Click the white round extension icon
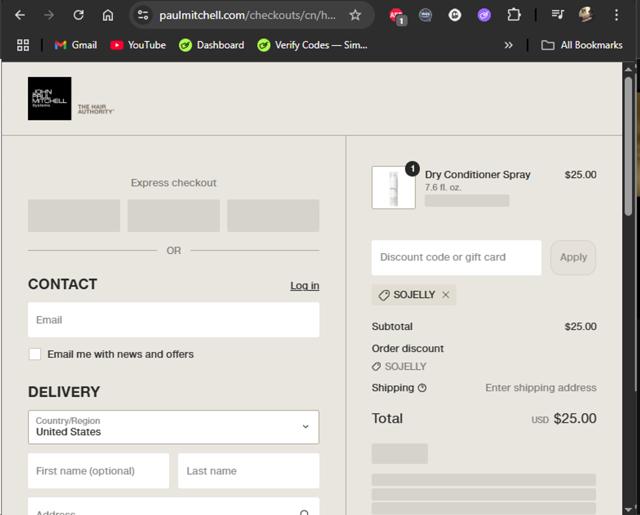The width and height of the screenshot is (640, 515). 455,16
